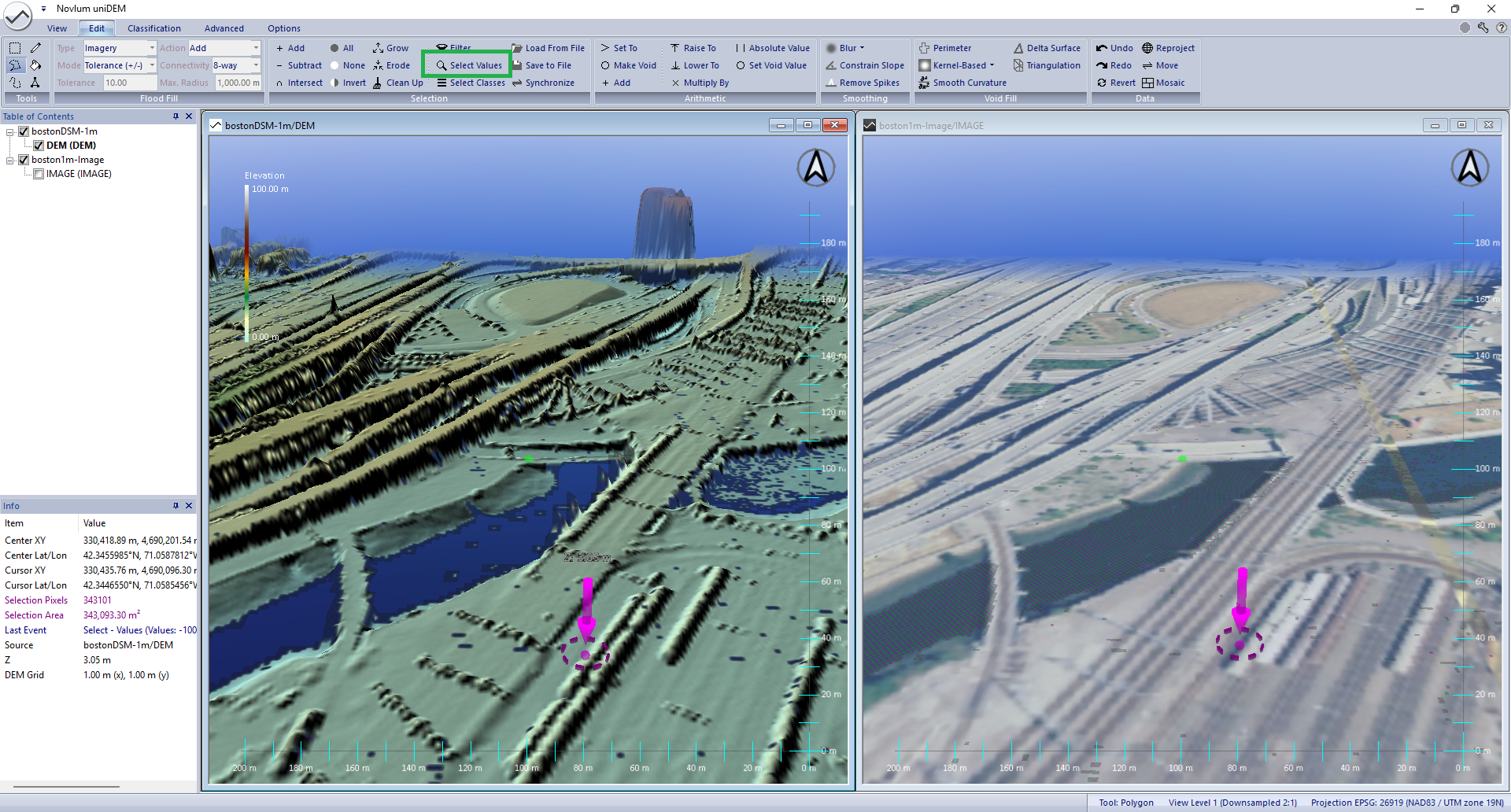Choose Select All option

pos(342,48)
